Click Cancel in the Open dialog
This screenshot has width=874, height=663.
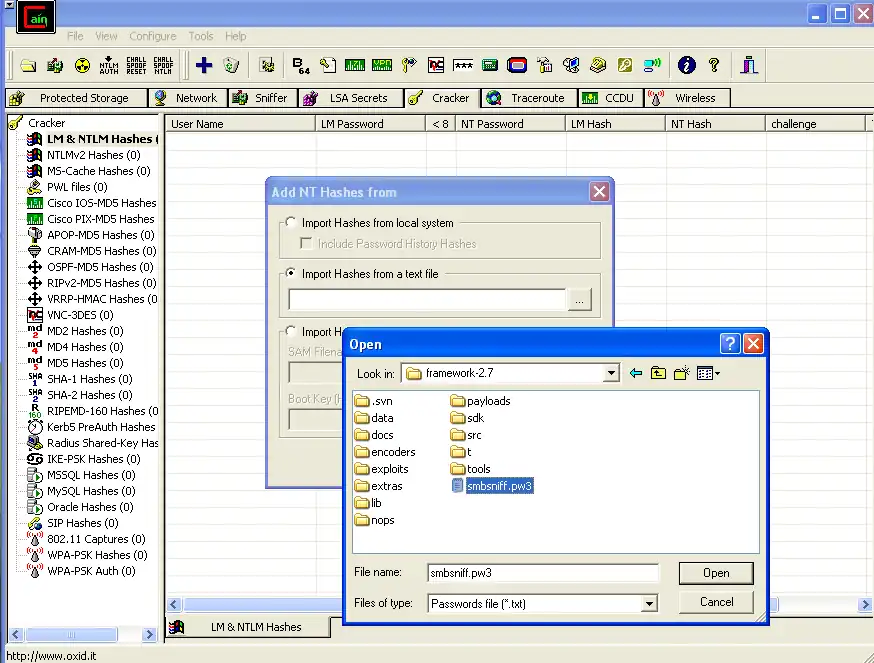(716, 602)
